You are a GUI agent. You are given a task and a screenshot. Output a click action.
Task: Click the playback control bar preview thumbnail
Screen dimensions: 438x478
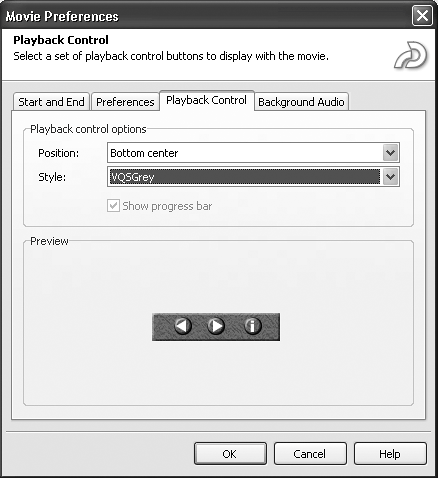(216, 327)
